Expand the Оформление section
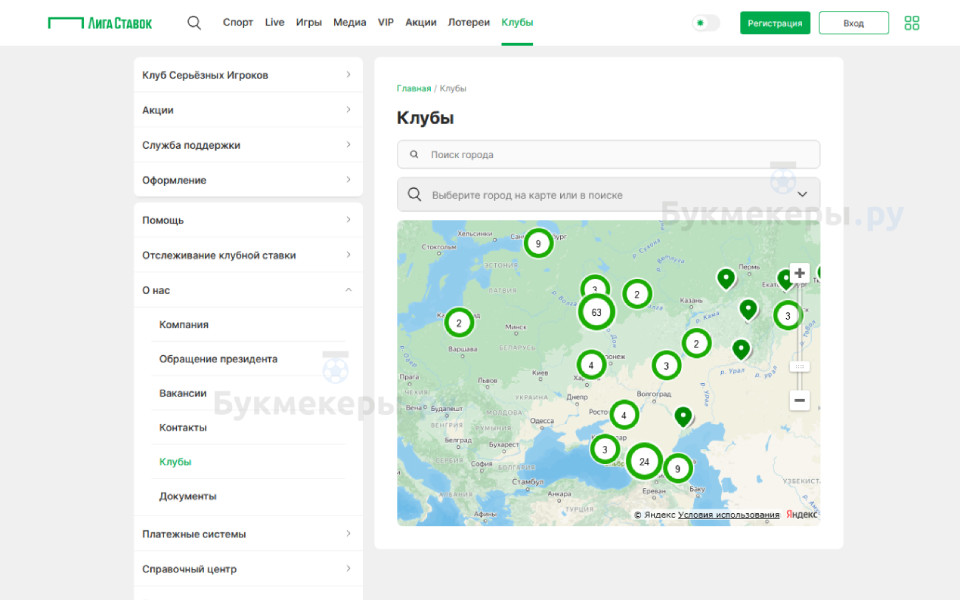Viewport: 960px width, 600px height. (x=248, y=180)
